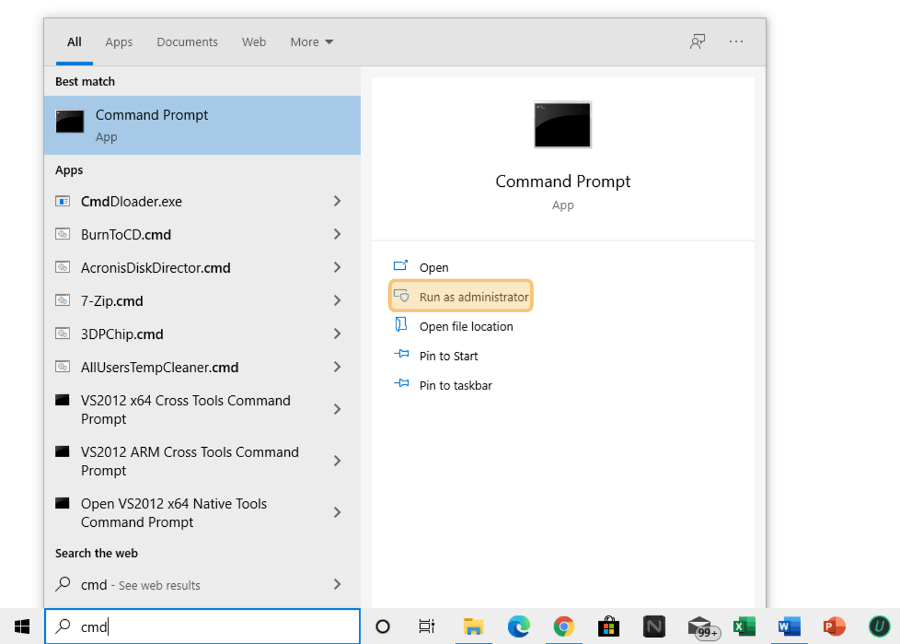The width and height of the screenshot is (900, 644).
Task: Click the VS2012 x64 Native Tools icon
Action: pyautogui.click(x=62, y=503)
